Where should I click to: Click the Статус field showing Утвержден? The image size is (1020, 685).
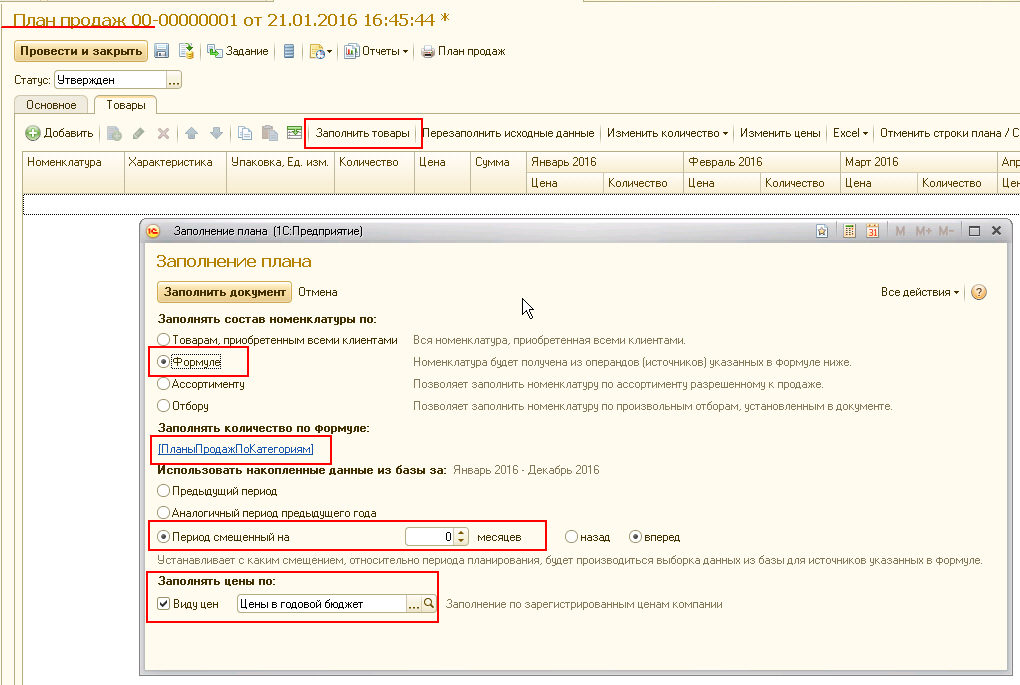coord(110,80)
